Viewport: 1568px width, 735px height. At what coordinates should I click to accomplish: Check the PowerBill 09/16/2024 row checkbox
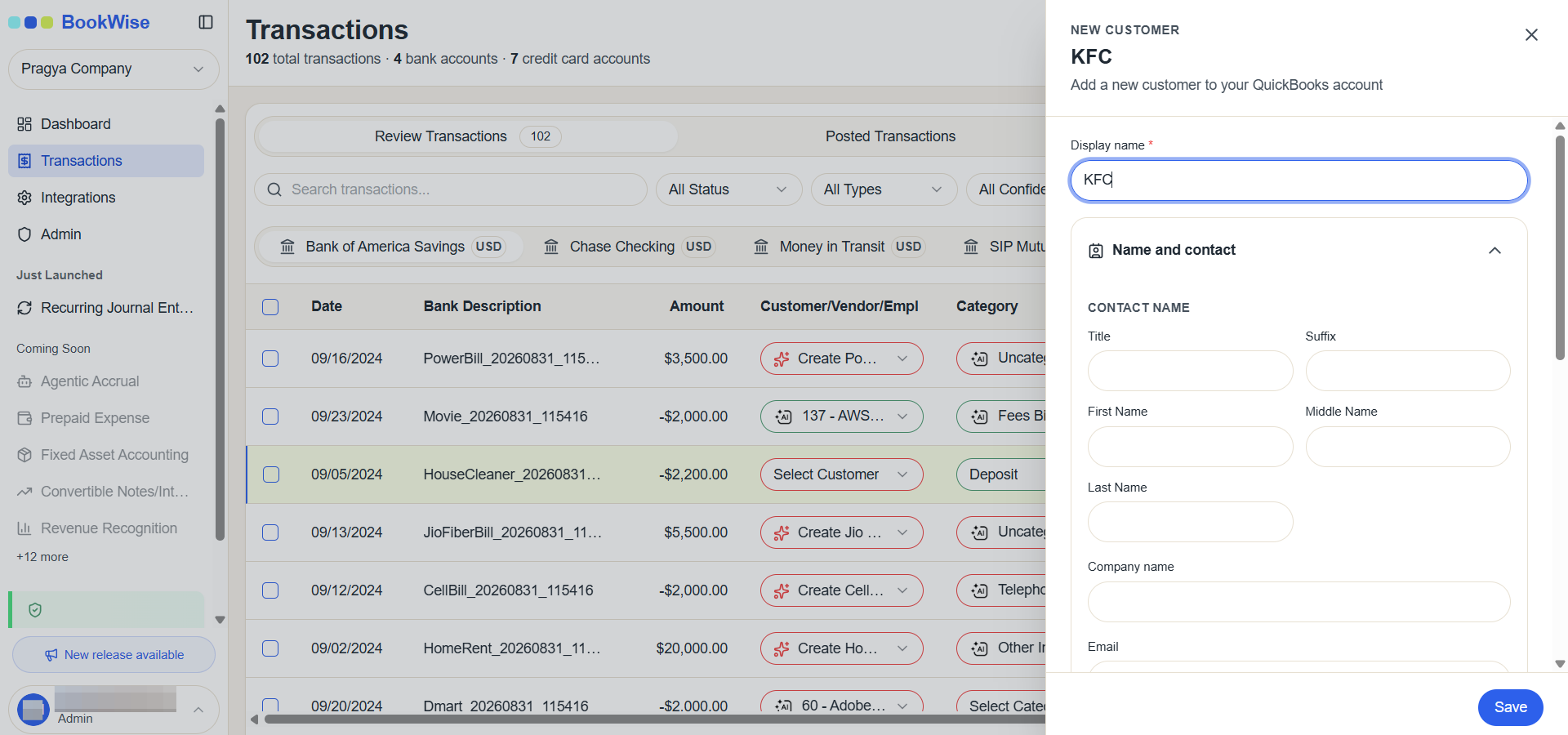[270, 359]
